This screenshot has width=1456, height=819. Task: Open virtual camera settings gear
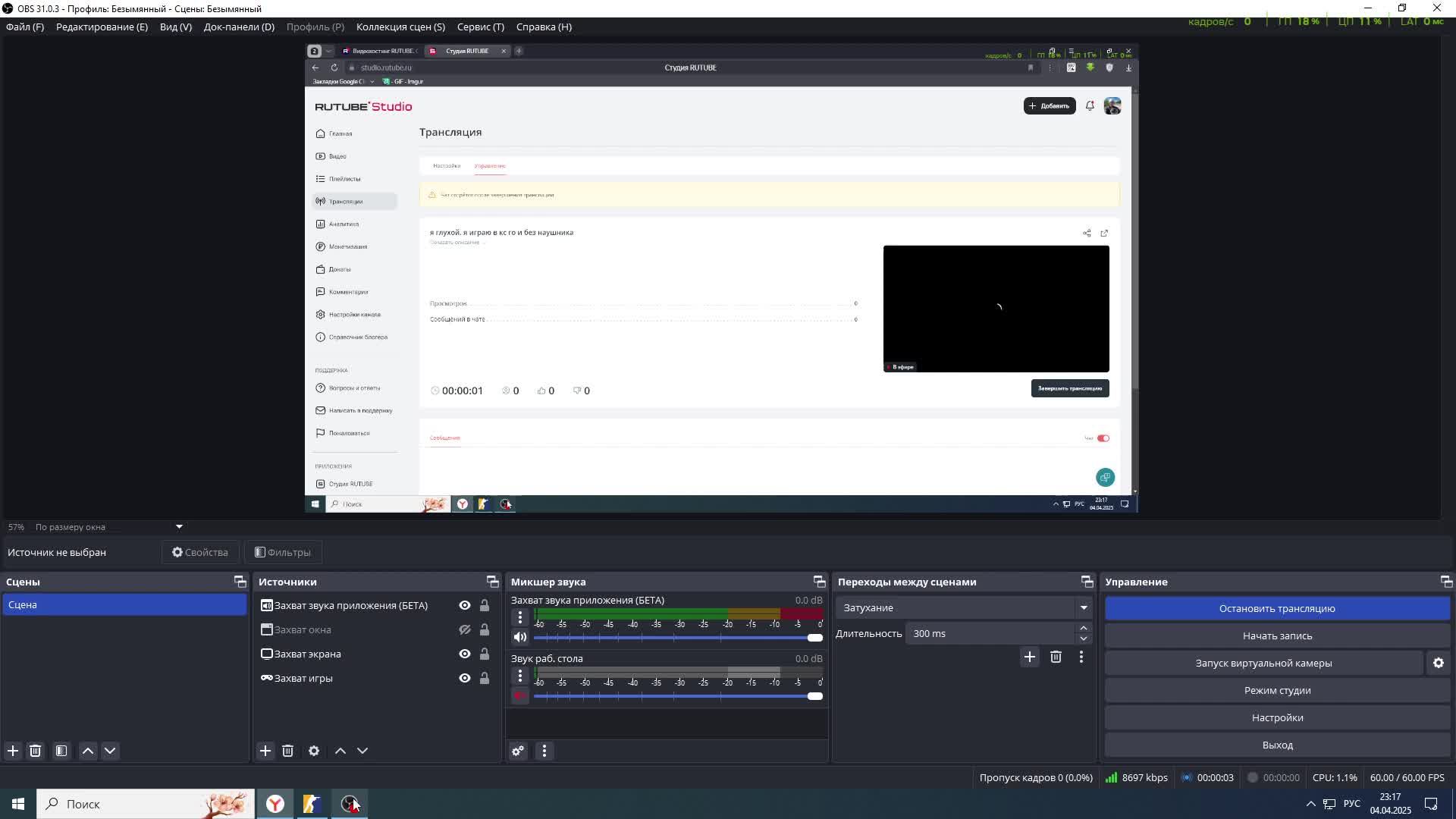tap(1439, 663)
